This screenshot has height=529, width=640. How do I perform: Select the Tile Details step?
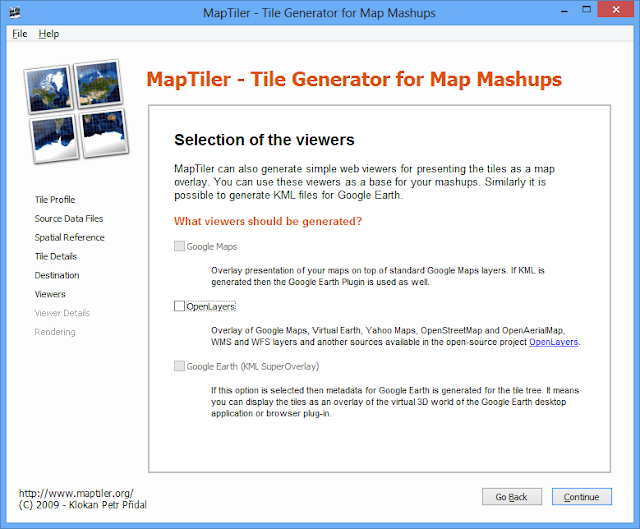click(56, 256)
